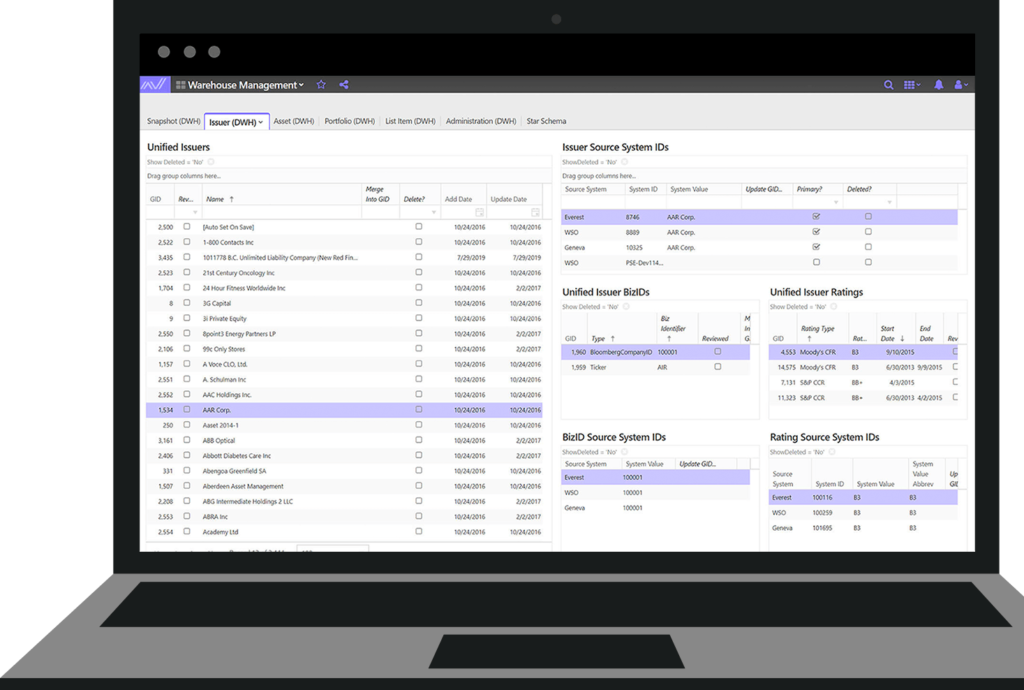Open the Primary? filter dropdown

pyautogui.click(x=836, y=202)
